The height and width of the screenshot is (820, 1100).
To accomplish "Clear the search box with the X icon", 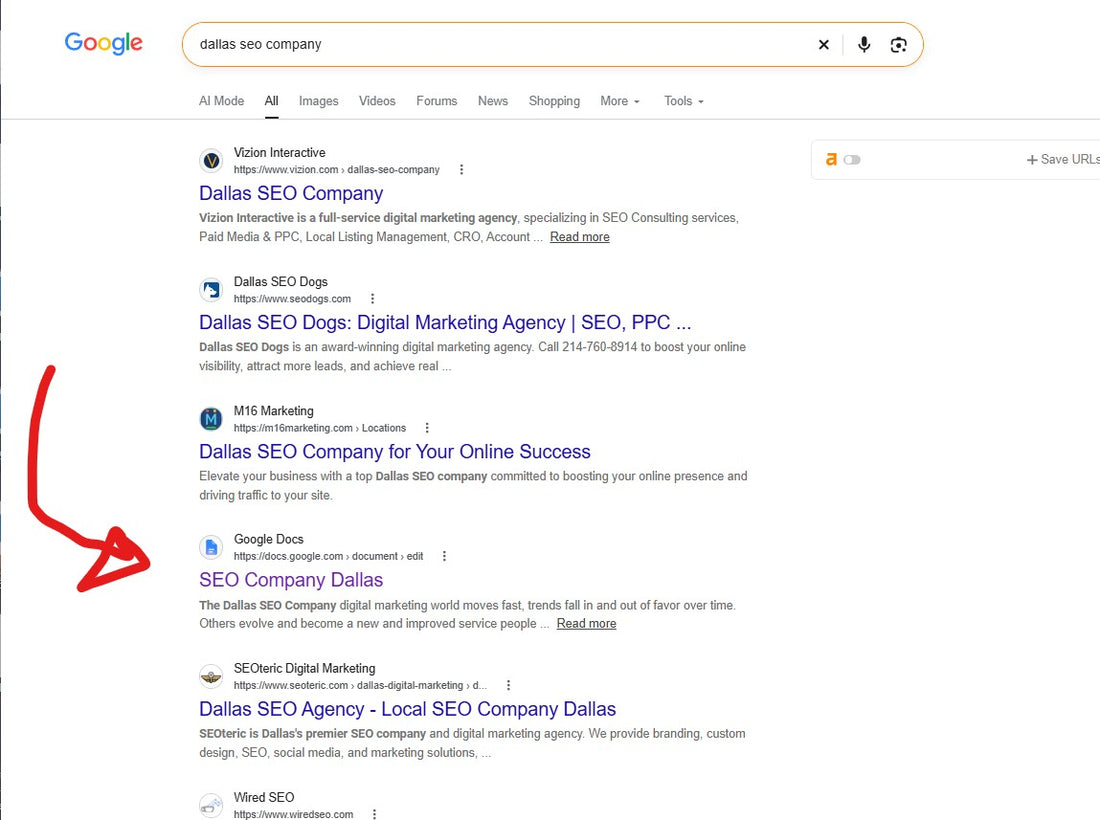I will click(824, 45).
